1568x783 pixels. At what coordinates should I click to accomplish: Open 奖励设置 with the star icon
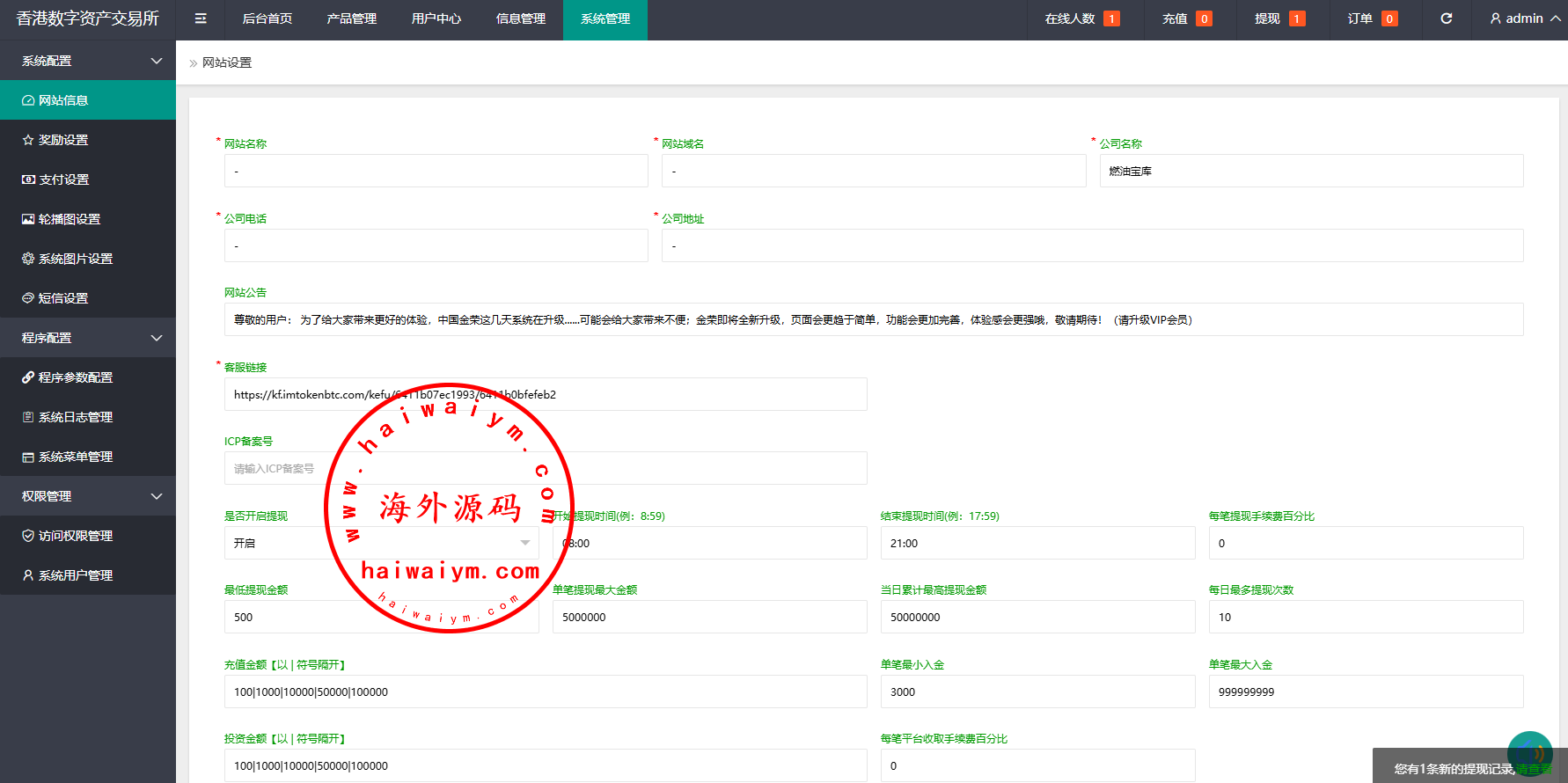(x=63, y=140)
